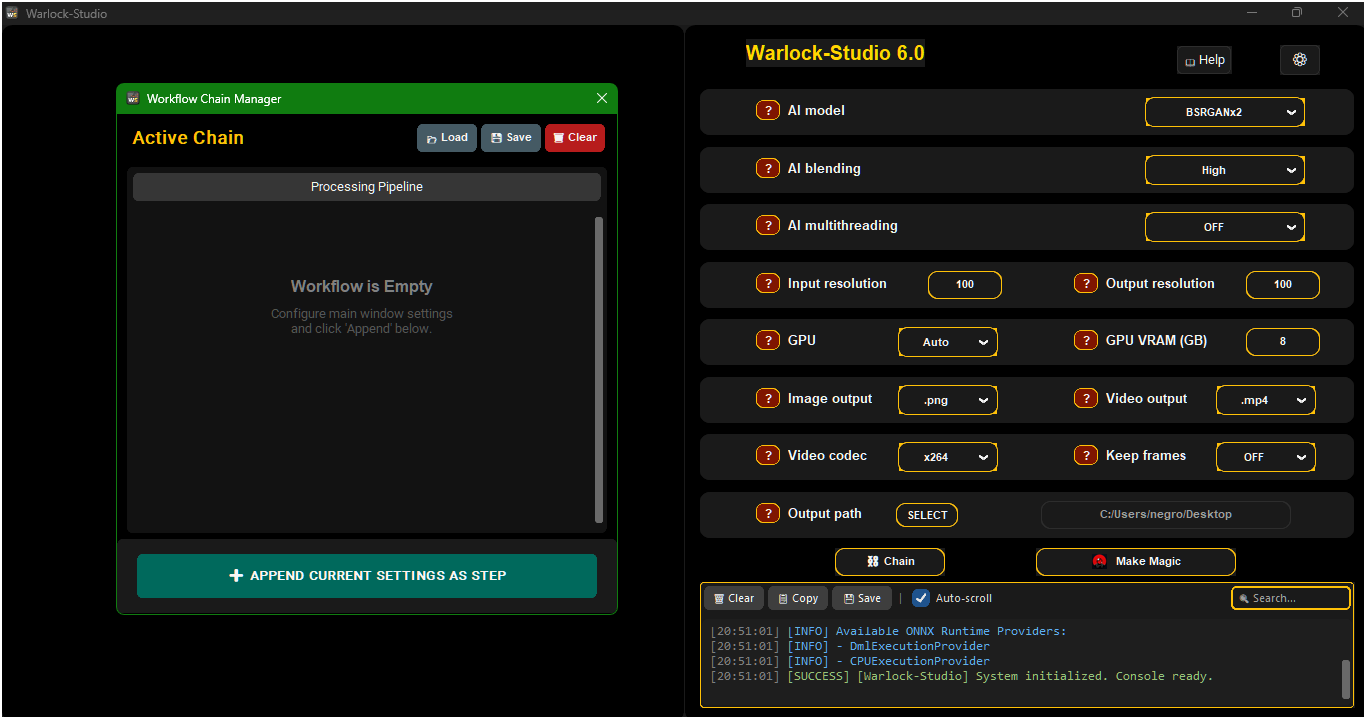Screen dimensions: 1366x719
Task: Close the Workflow Chain Manager dialog
Action: 602,98
